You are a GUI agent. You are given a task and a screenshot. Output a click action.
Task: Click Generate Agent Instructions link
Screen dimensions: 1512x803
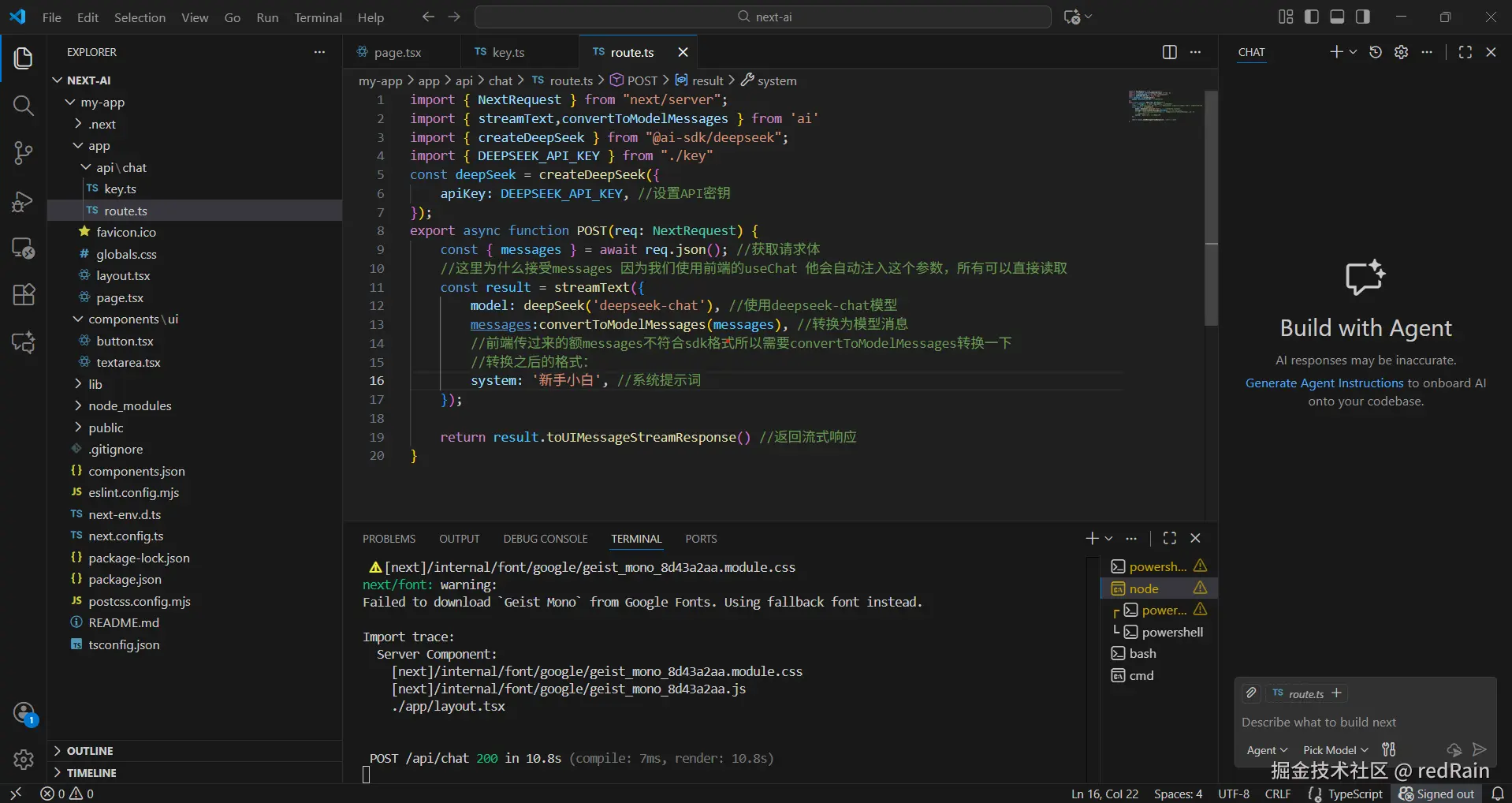[x=1324, y=383]
